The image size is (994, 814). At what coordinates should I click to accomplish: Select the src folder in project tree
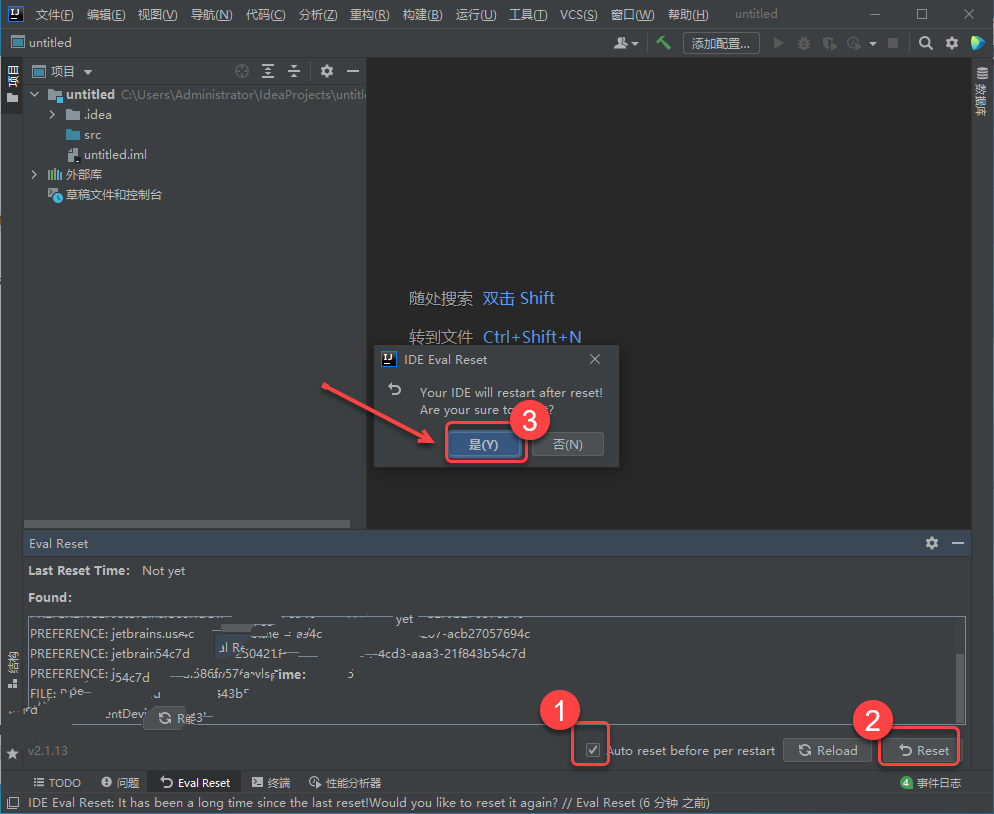click(x=83, y=135)
